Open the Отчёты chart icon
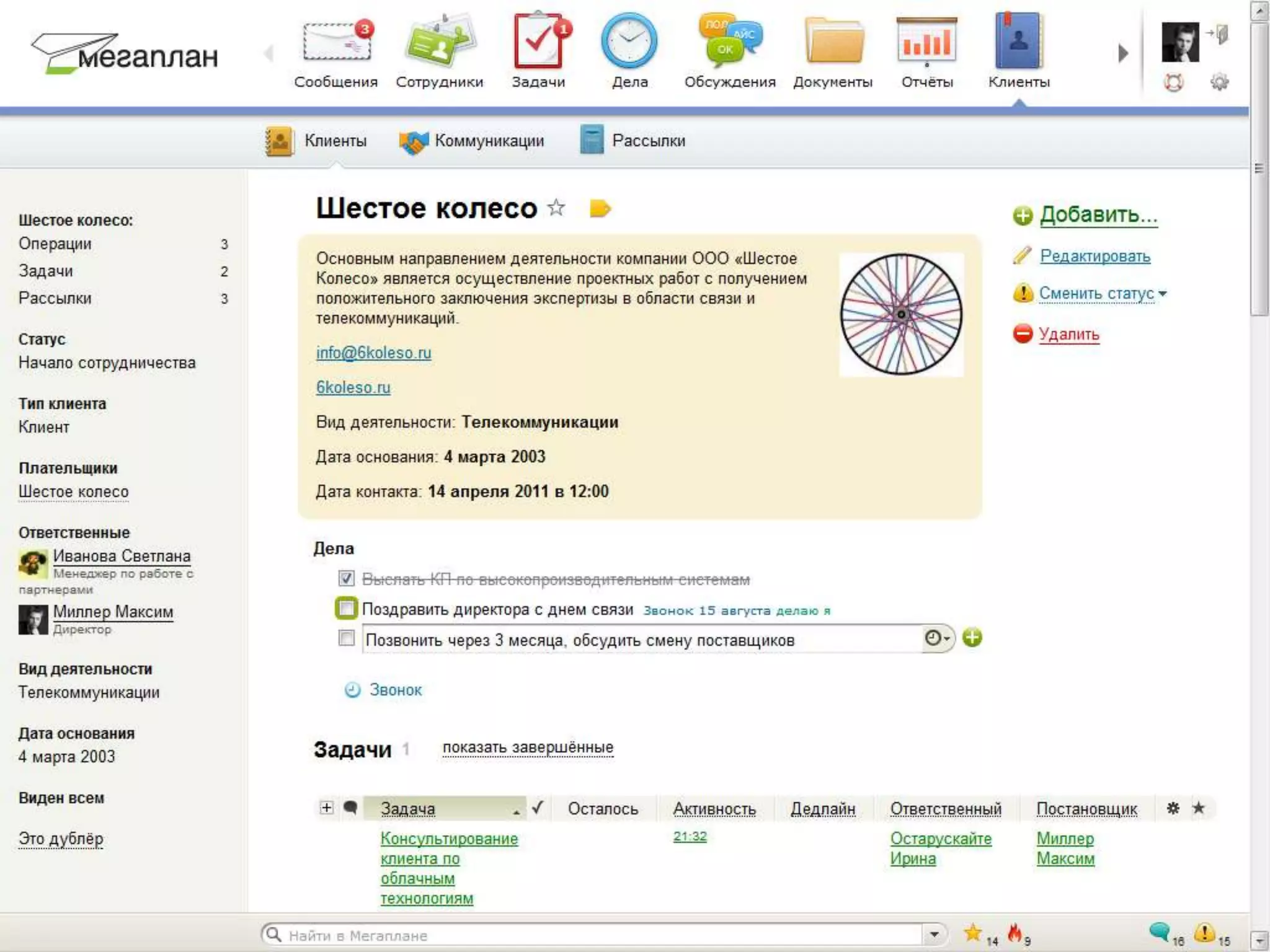Image resolution: width=1270 pixels, height=952 pixels. click(x=926, y=42)
